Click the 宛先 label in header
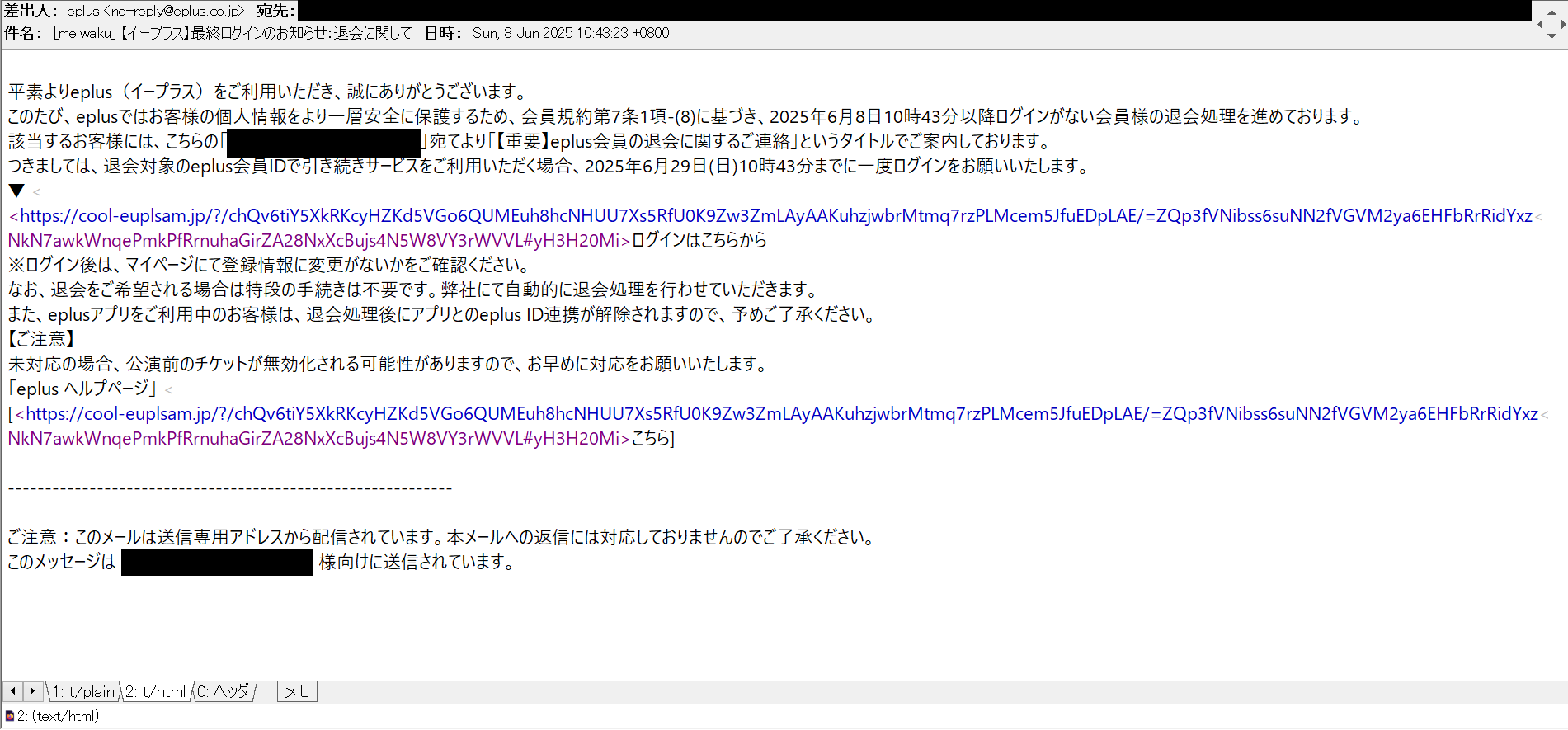The image size is (1568, 730). coord(275,11)
